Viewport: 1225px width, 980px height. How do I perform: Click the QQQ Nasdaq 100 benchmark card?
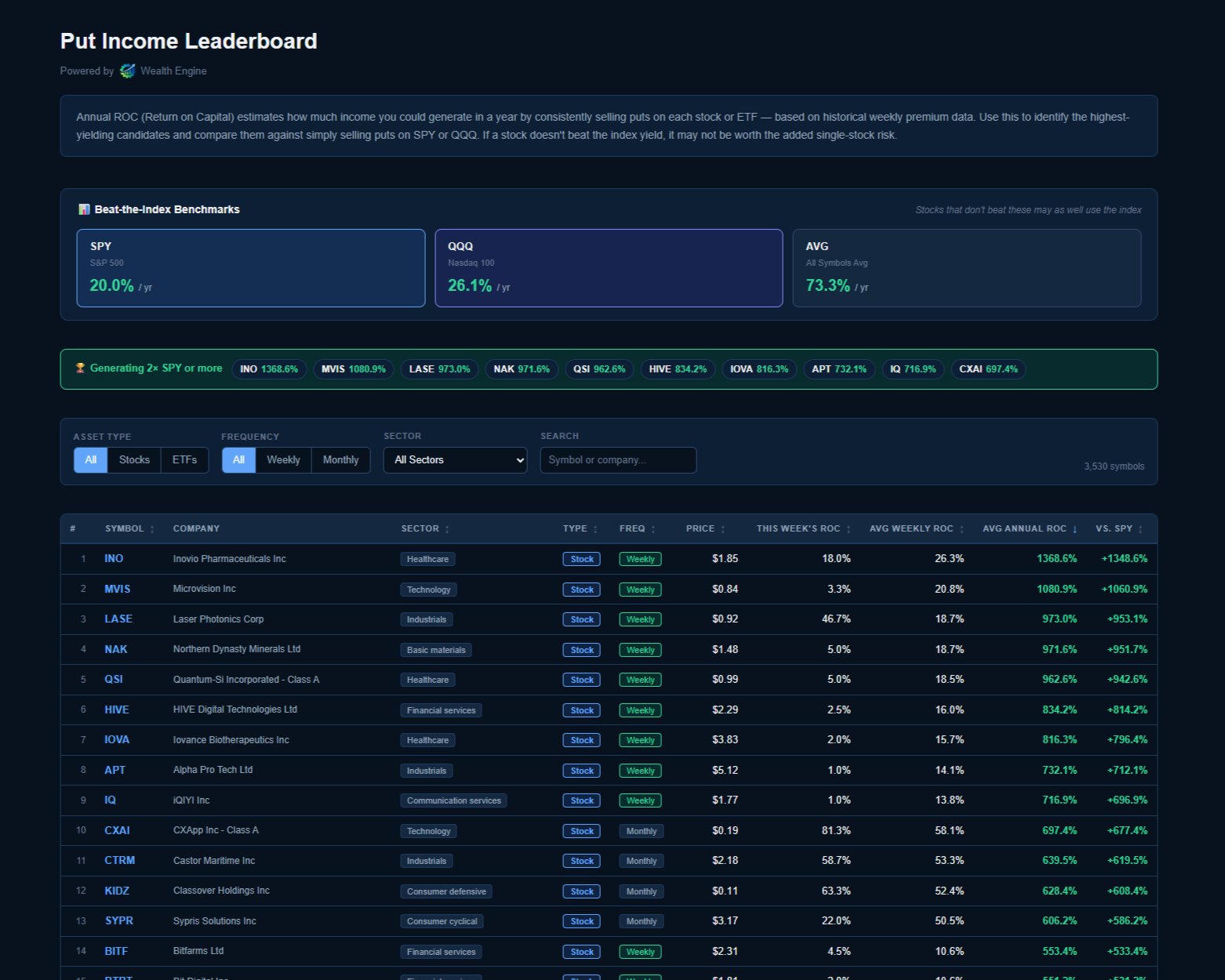pos(609,267)
